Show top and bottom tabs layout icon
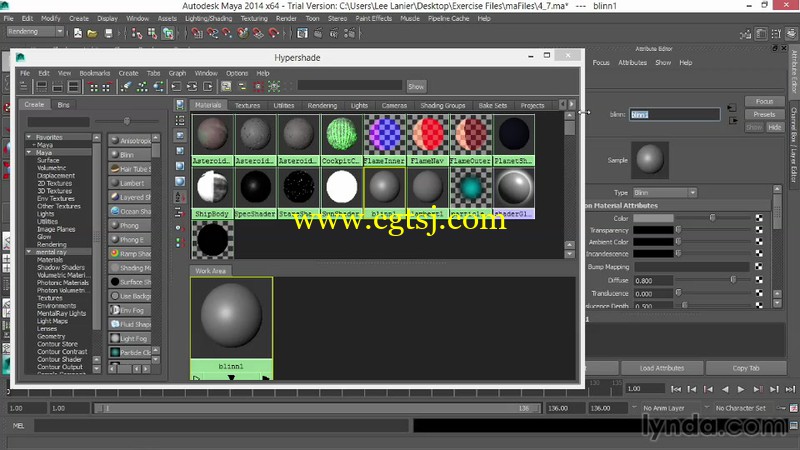This screenshot has width=800, height=450. pos(73,87)
